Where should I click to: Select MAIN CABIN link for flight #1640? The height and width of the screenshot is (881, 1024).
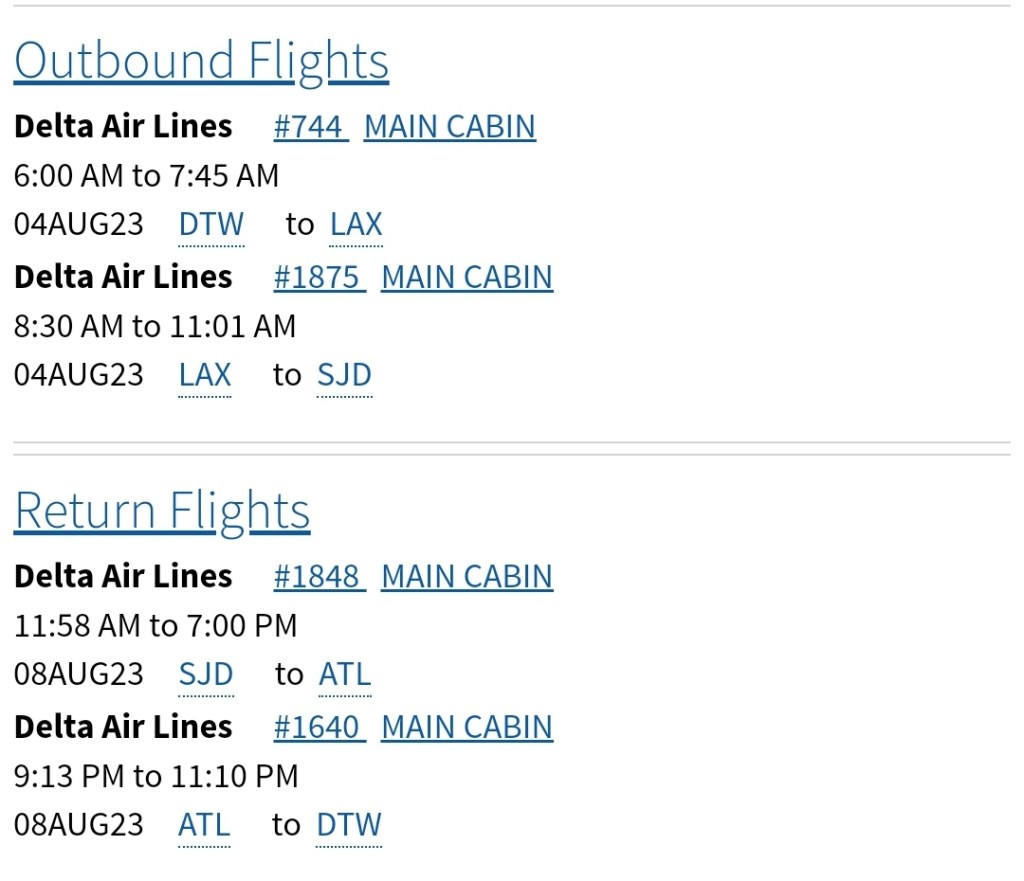[x=467, y=727]
